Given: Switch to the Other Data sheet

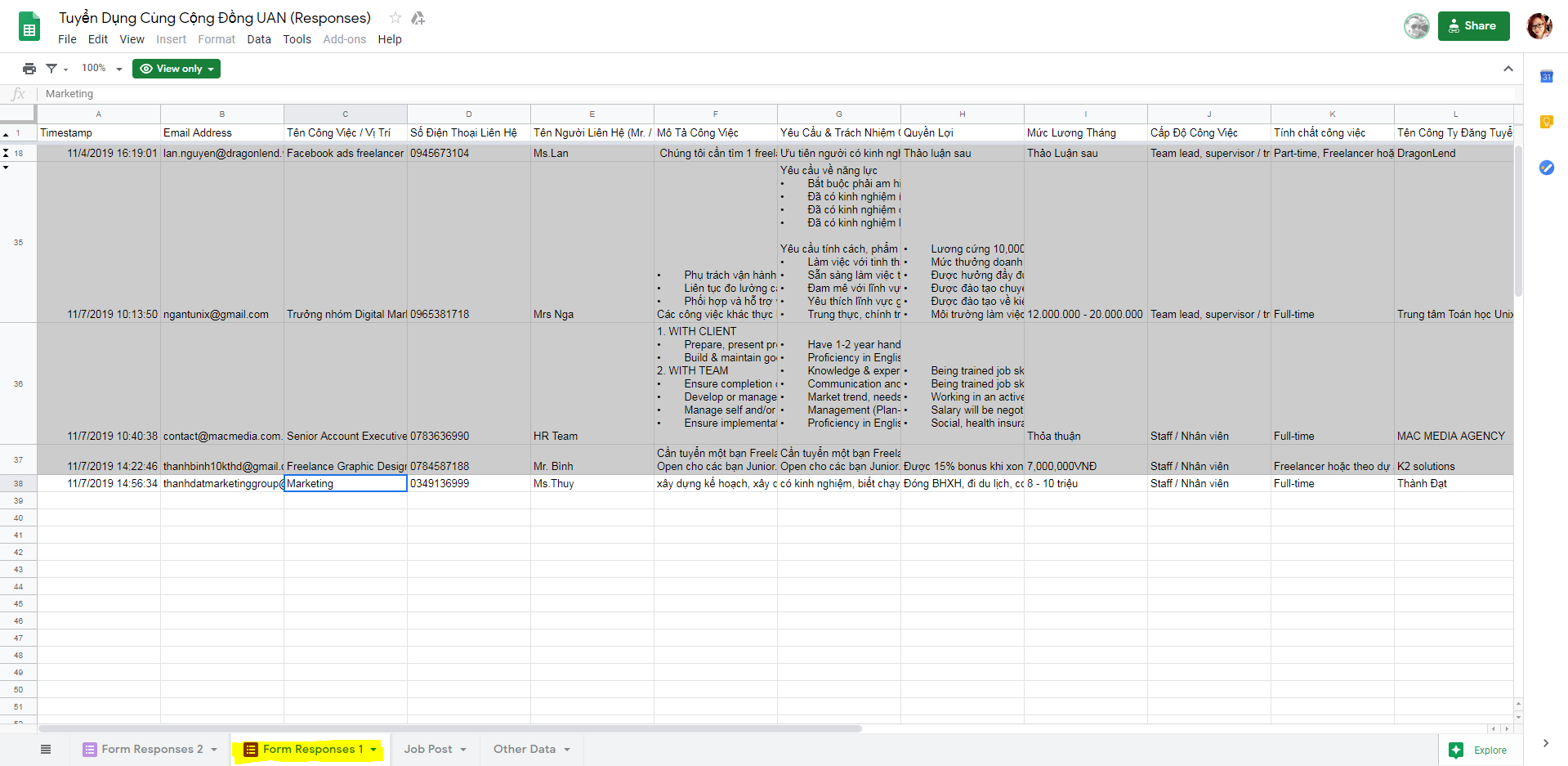Looking at the screenshot, I should [525, 750].
